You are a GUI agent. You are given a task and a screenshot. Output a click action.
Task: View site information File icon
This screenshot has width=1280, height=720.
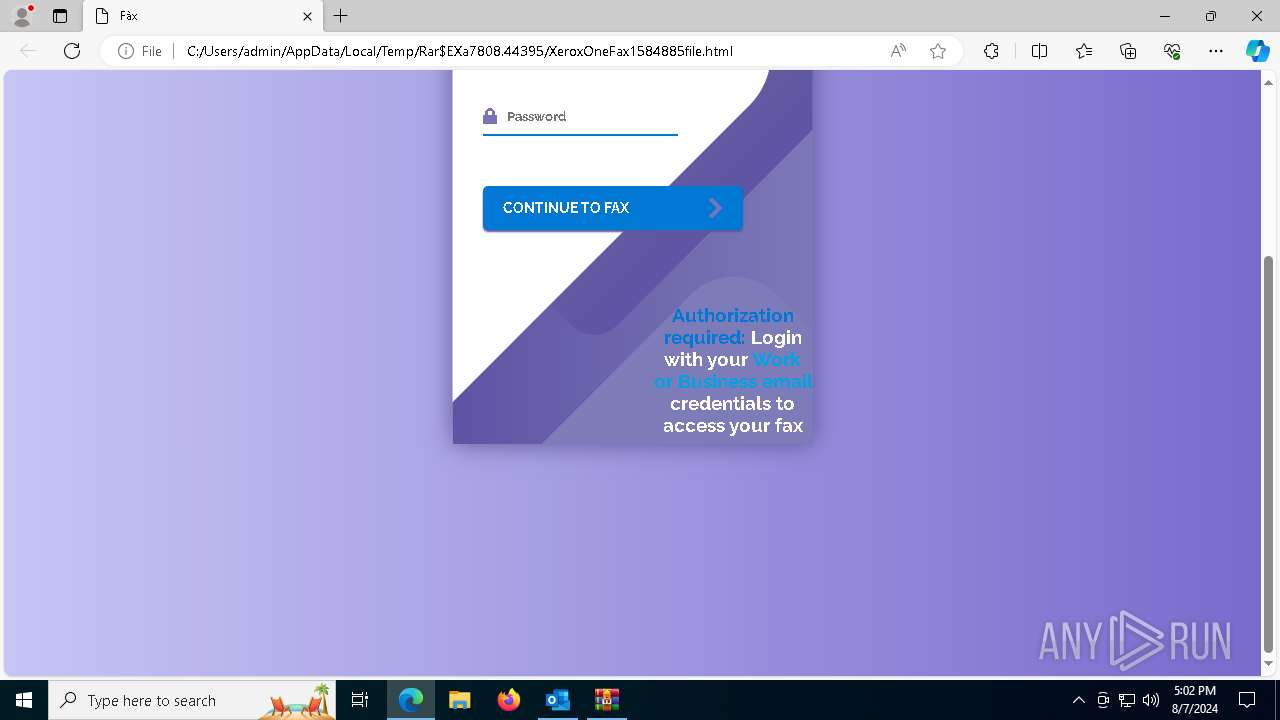tap(139, 51)
